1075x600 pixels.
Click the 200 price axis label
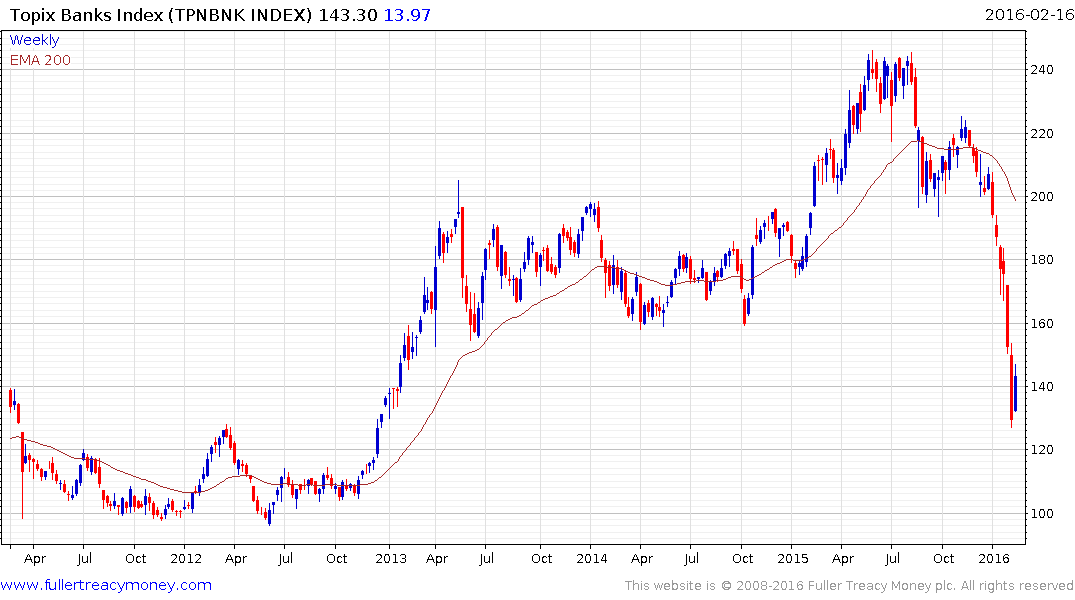click(1042, 196)
